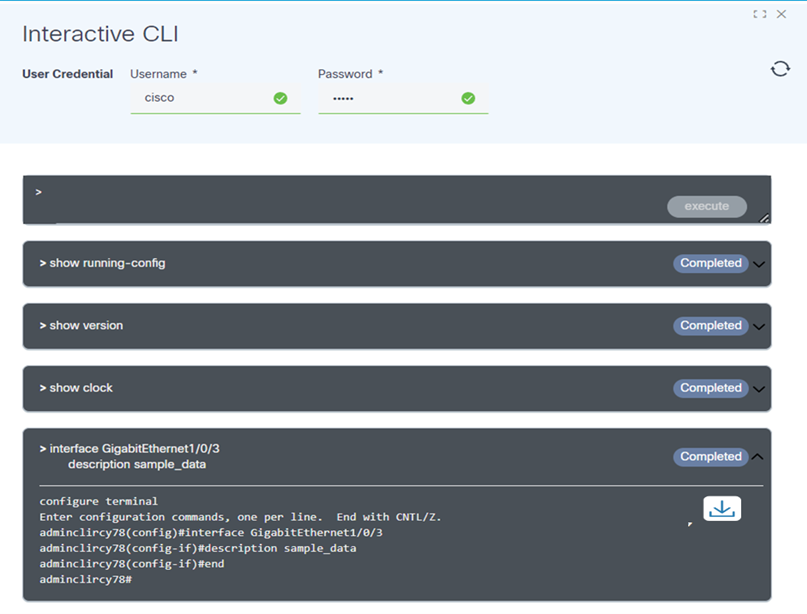The height and width of the screenshot is (614, 807).
Task: Expand the show version result
Action: click(759, 327)
